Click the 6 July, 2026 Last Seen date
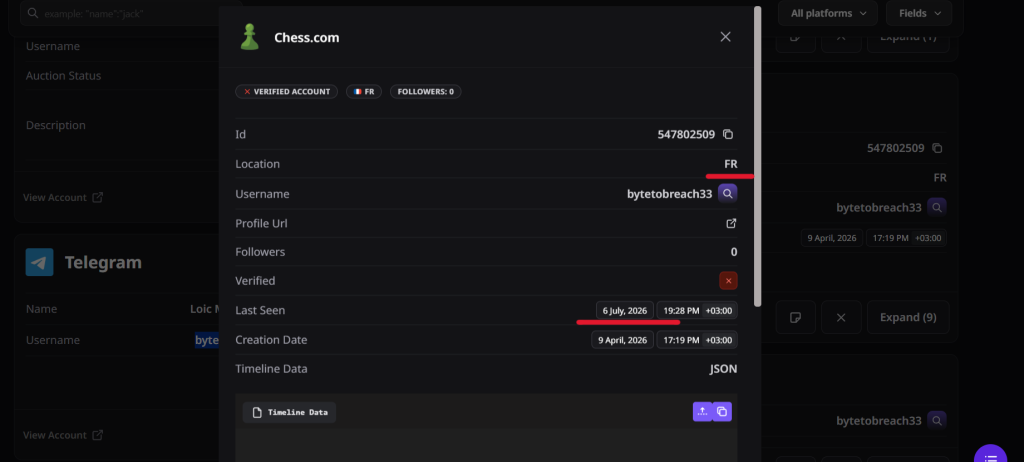 tap(624, 310)
